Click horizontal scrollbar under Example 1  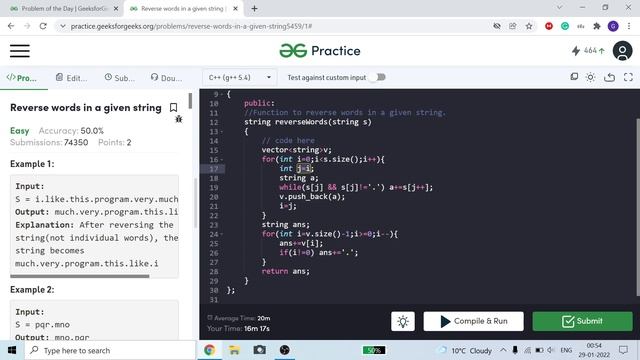[x=80, y=276]
